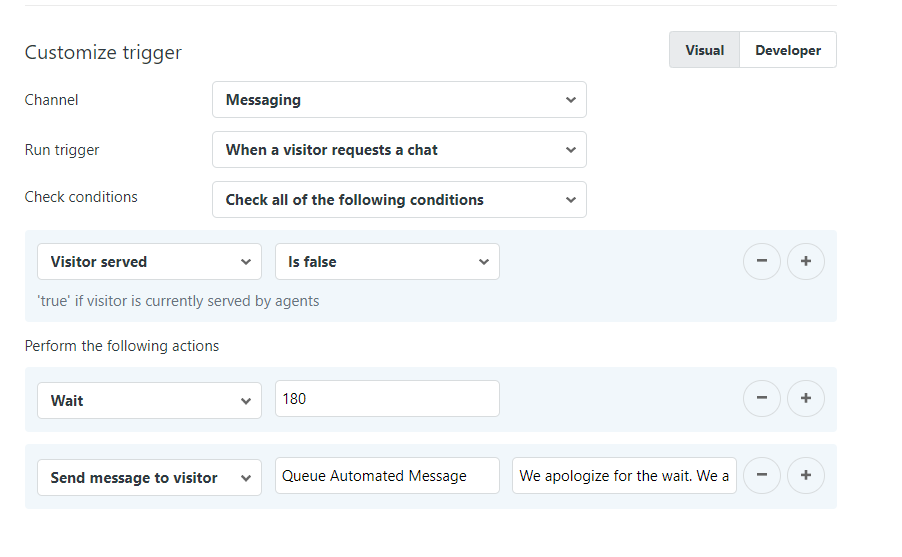
Task: Switch to the Visual editor tab
Action: [704, 50]
